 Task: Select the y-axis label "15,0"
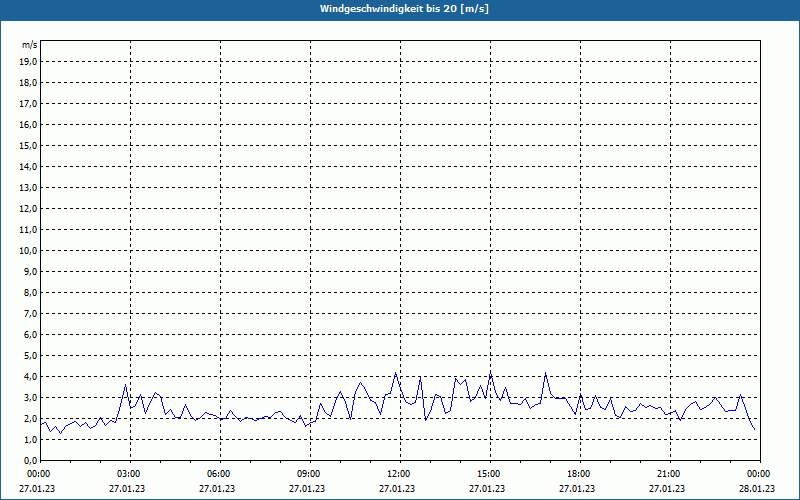point(29,145)
